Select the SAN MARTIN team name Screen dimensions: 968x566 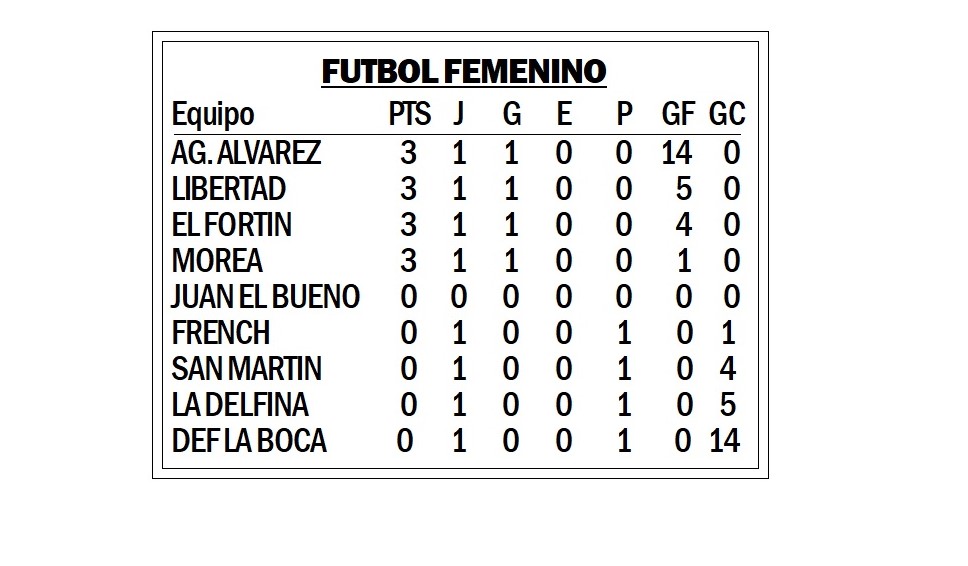click(246, 368)
